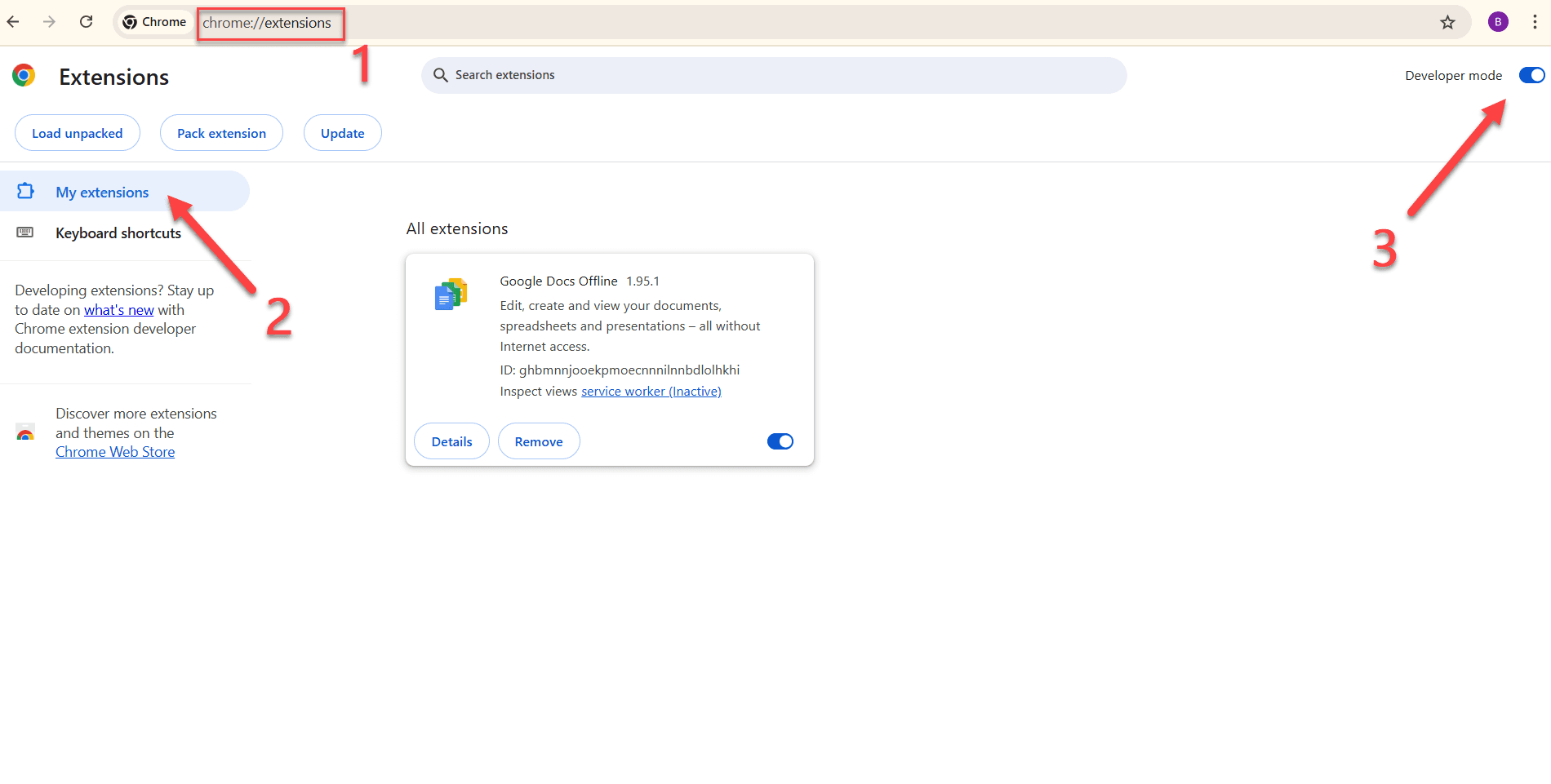Click the browser back arrow
The width and height of the screenshot is (1551, 784).
(14, 22)
